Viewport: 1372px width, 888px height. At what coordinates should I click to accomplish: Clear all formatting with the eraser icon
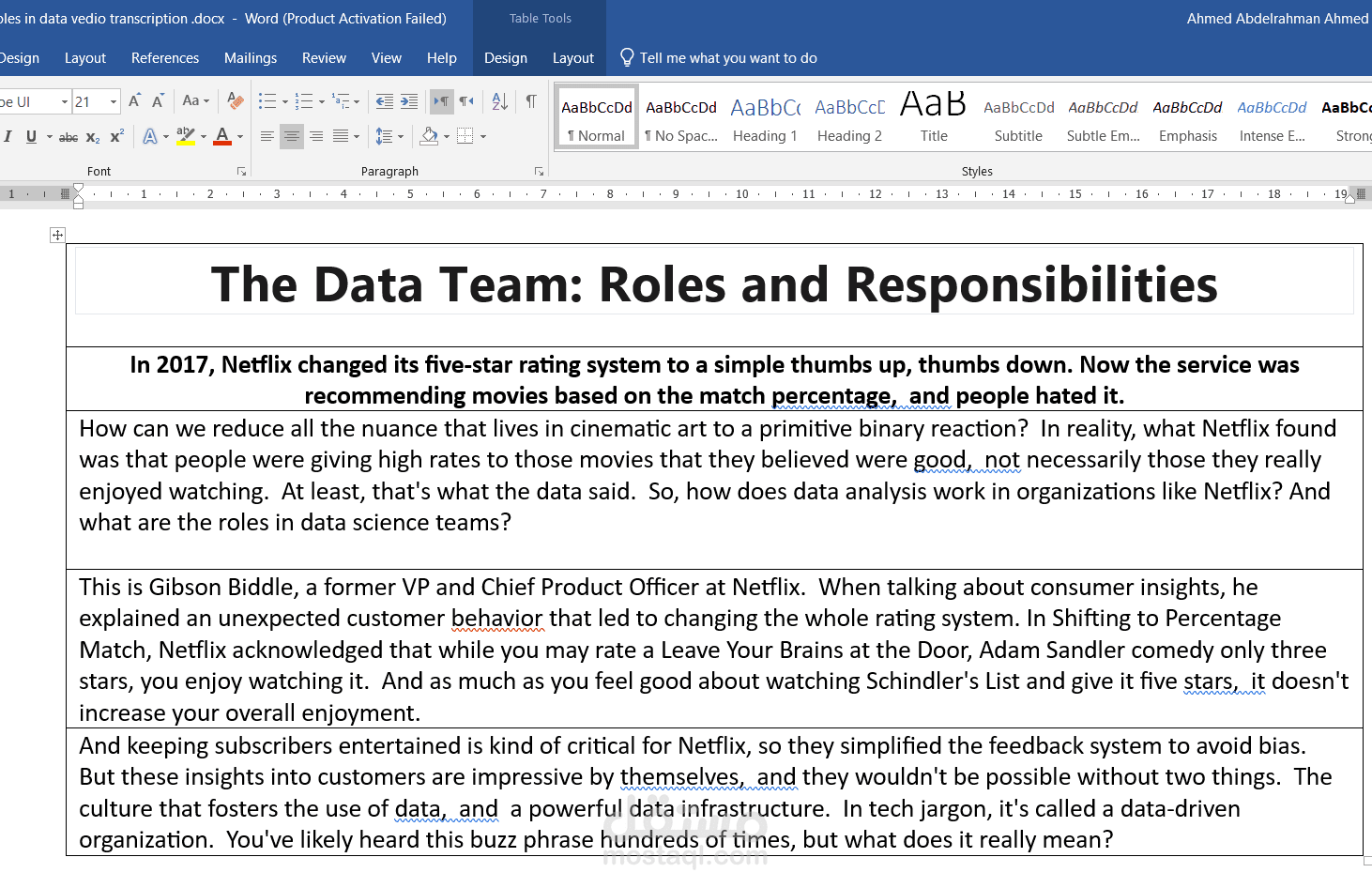click(236, 101)
